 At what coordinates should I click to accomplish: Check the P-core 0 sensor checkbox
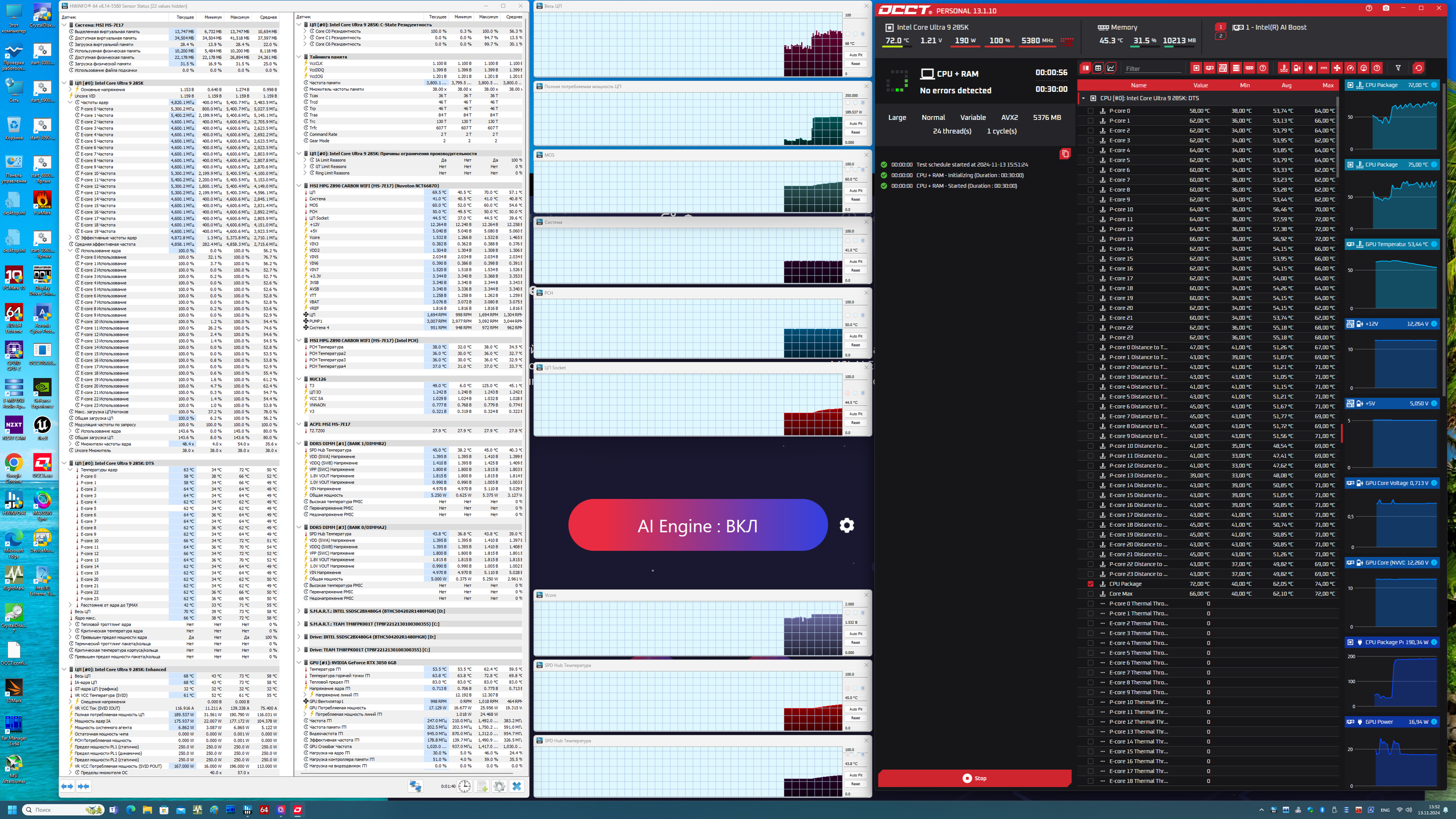(1091, 111)
